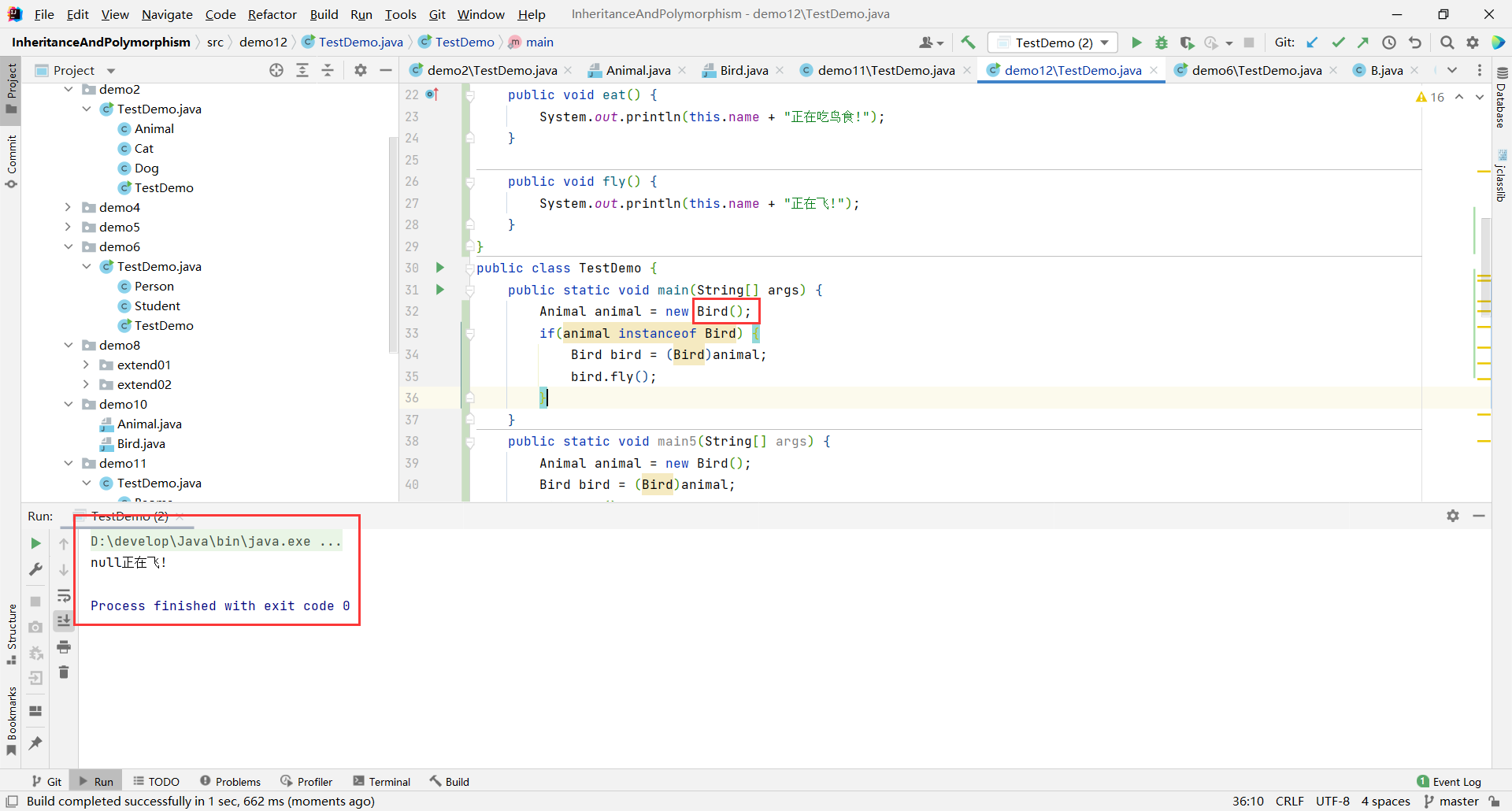Select Student class under demo6
Screen dimensions: 1512x811
pyautogui.click(x=157, y=306)
